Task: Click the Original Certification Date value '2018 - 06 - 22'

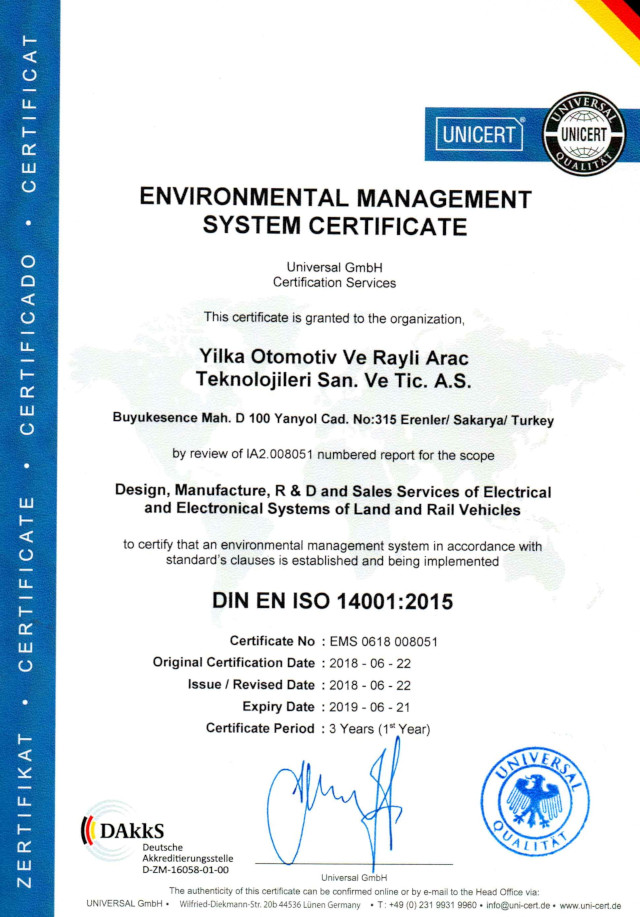Action: point(370,664)
